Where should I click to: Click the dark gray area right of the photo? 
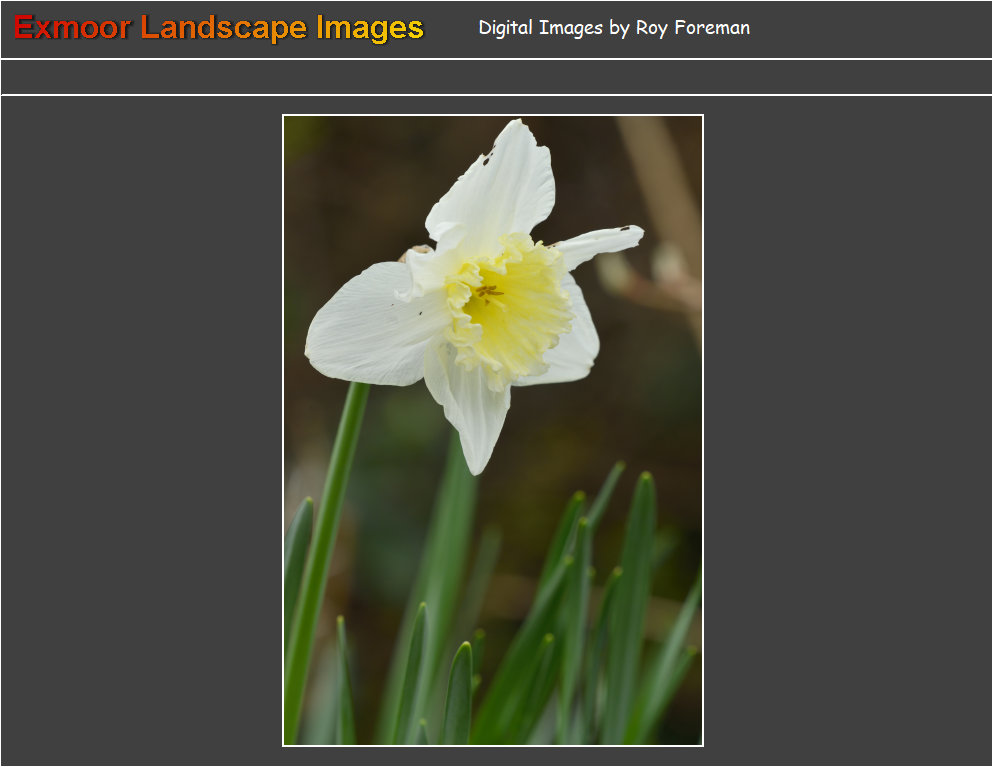coord(848,430)
